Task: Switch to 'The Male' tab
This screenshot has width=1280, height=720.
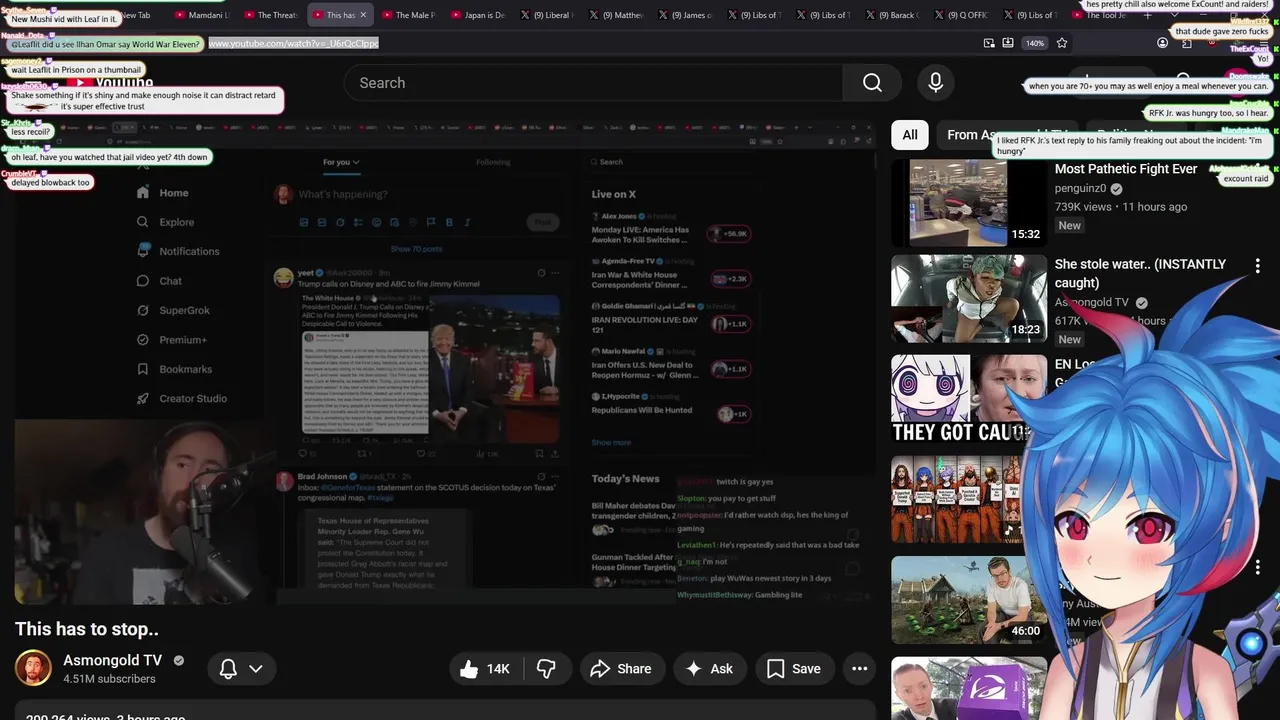Action: point(408,15)
